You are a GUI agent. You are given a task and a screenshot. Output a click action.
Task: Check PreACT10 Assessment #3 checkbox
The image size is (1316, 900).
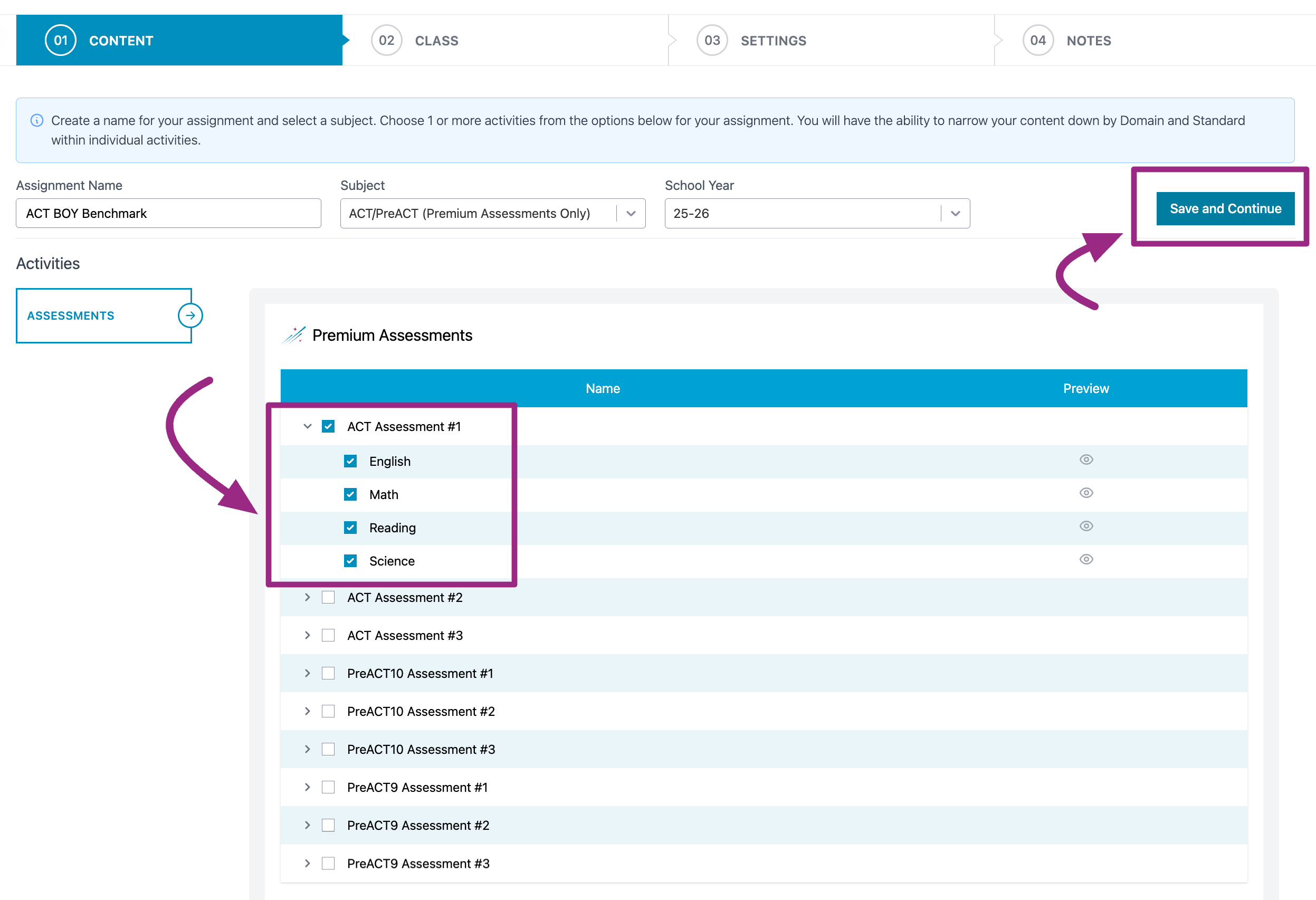pos(328,749)
